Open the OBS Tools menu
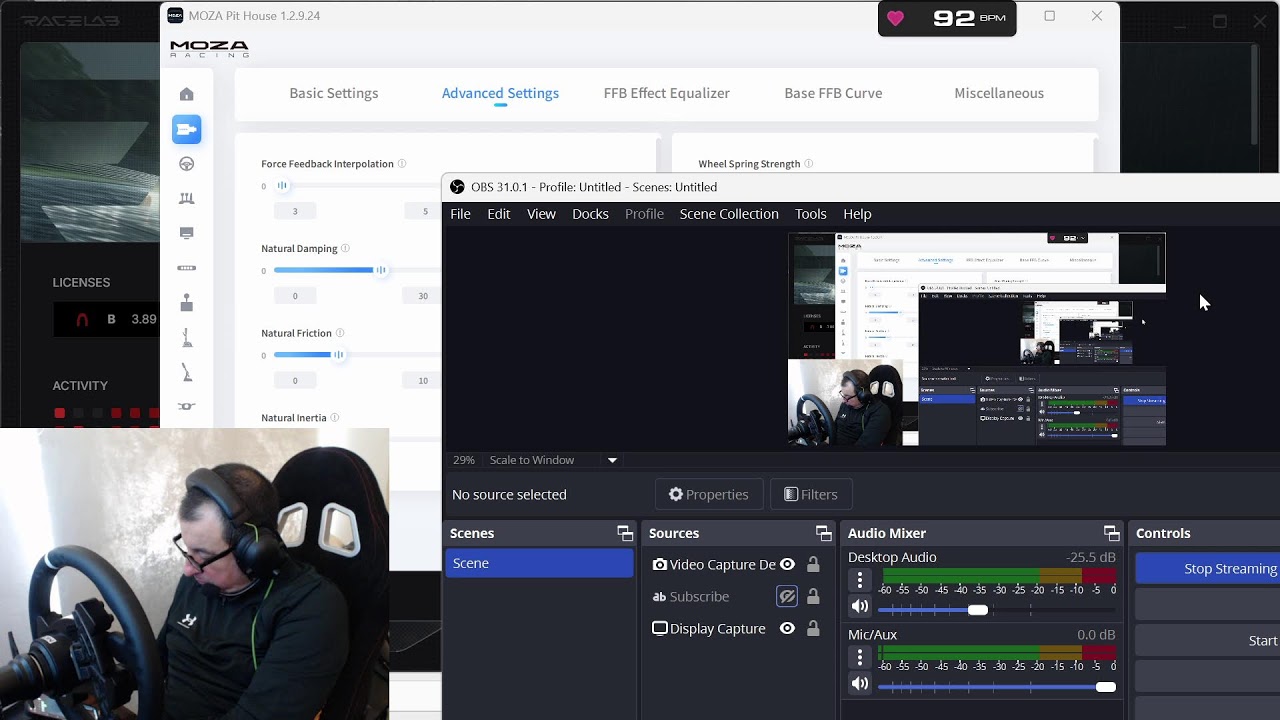 pos(811,214)
